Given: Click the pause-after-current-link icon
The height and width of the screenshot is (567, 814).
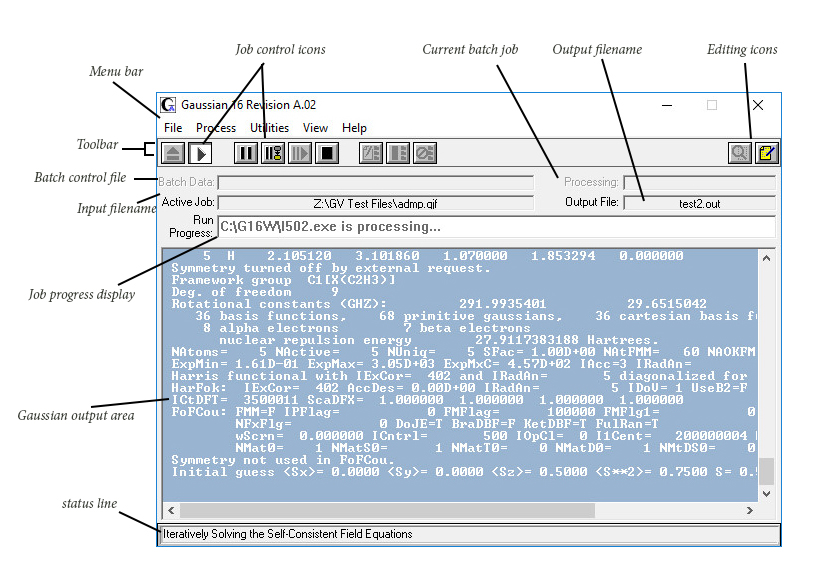Looking at the screenshot, I should (272, 153).
